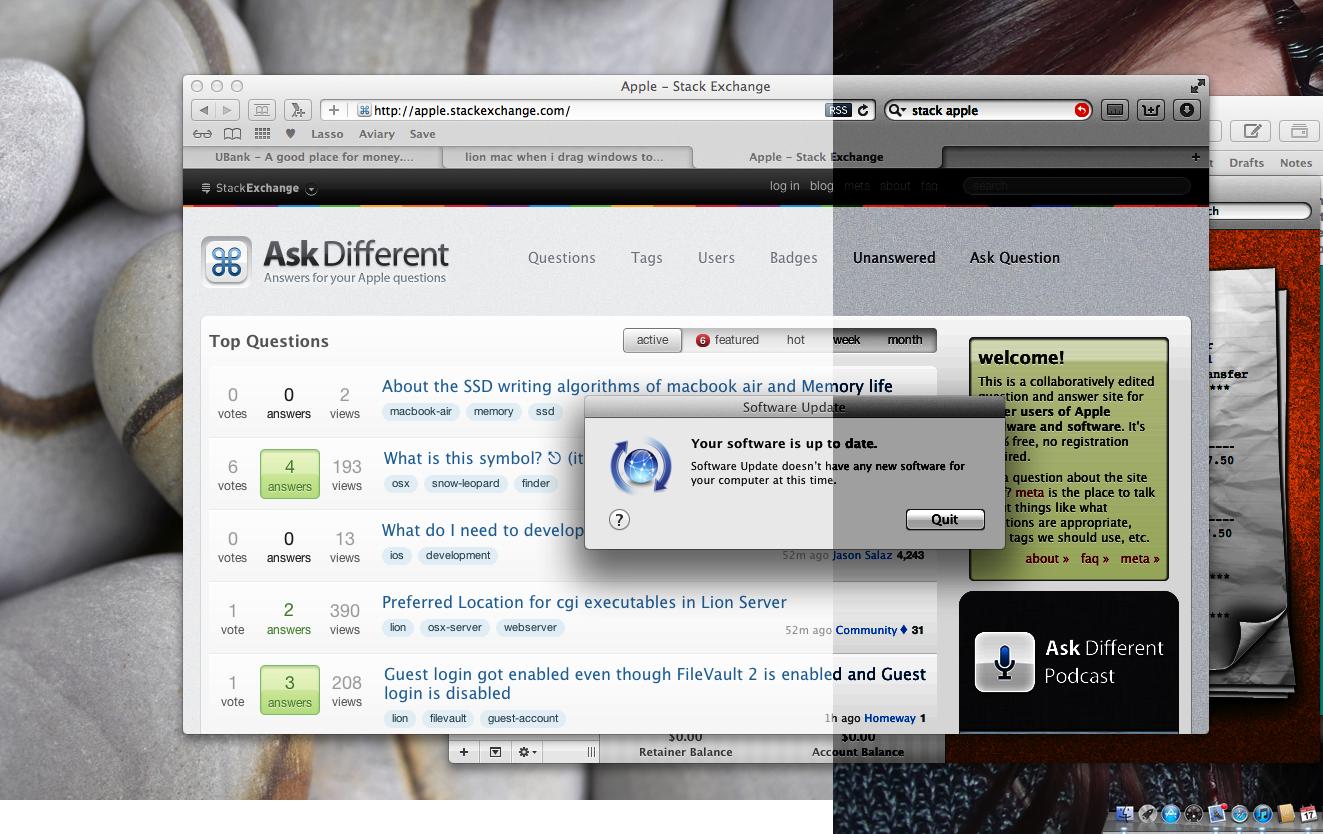The height and width of the screenshot is (834, 1323).
Task: Add a new Safari tab
Action: (x=1195, y=157)
